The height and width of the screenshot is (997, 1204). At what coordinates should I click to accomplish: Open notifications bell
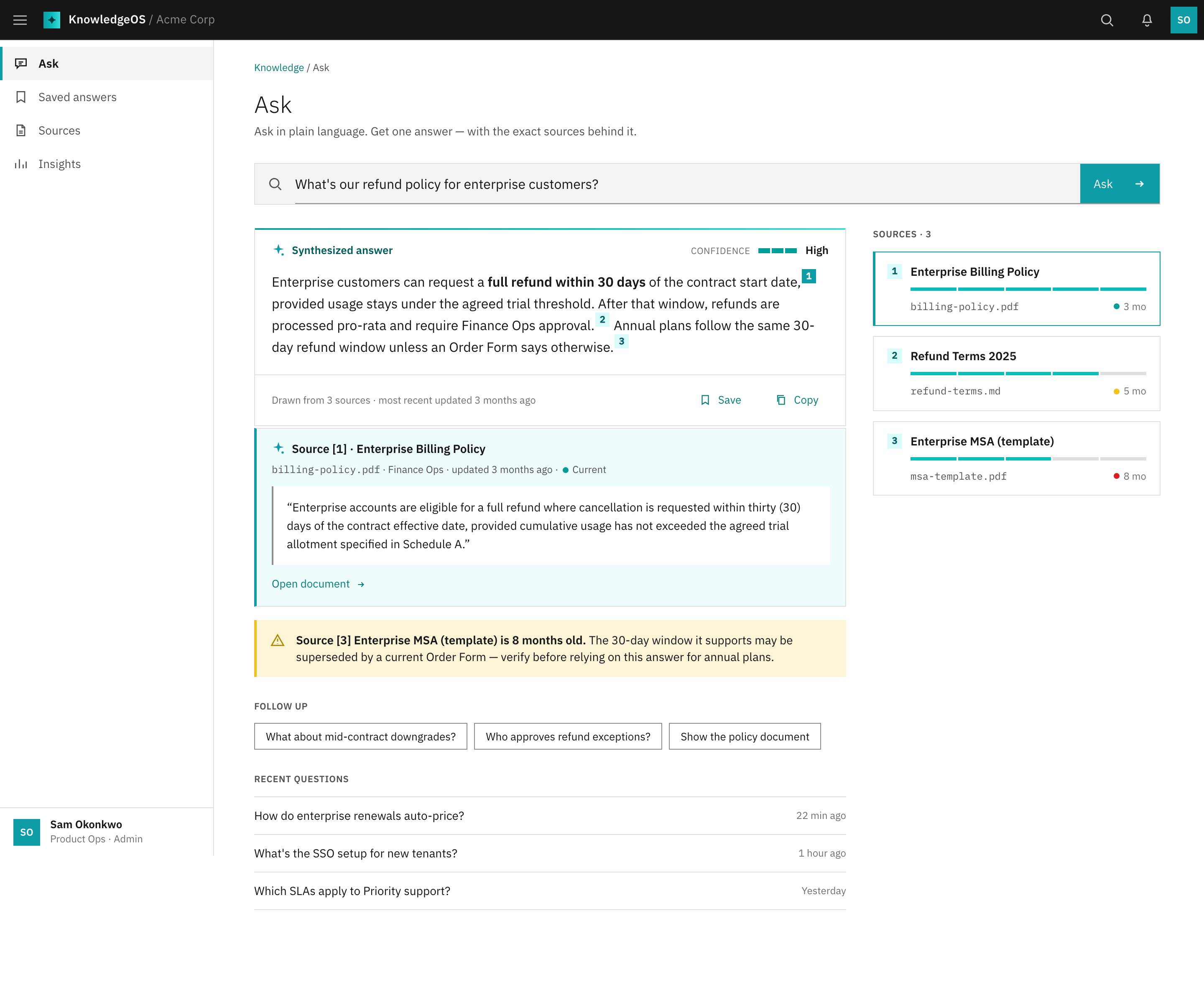point(1147,20)
